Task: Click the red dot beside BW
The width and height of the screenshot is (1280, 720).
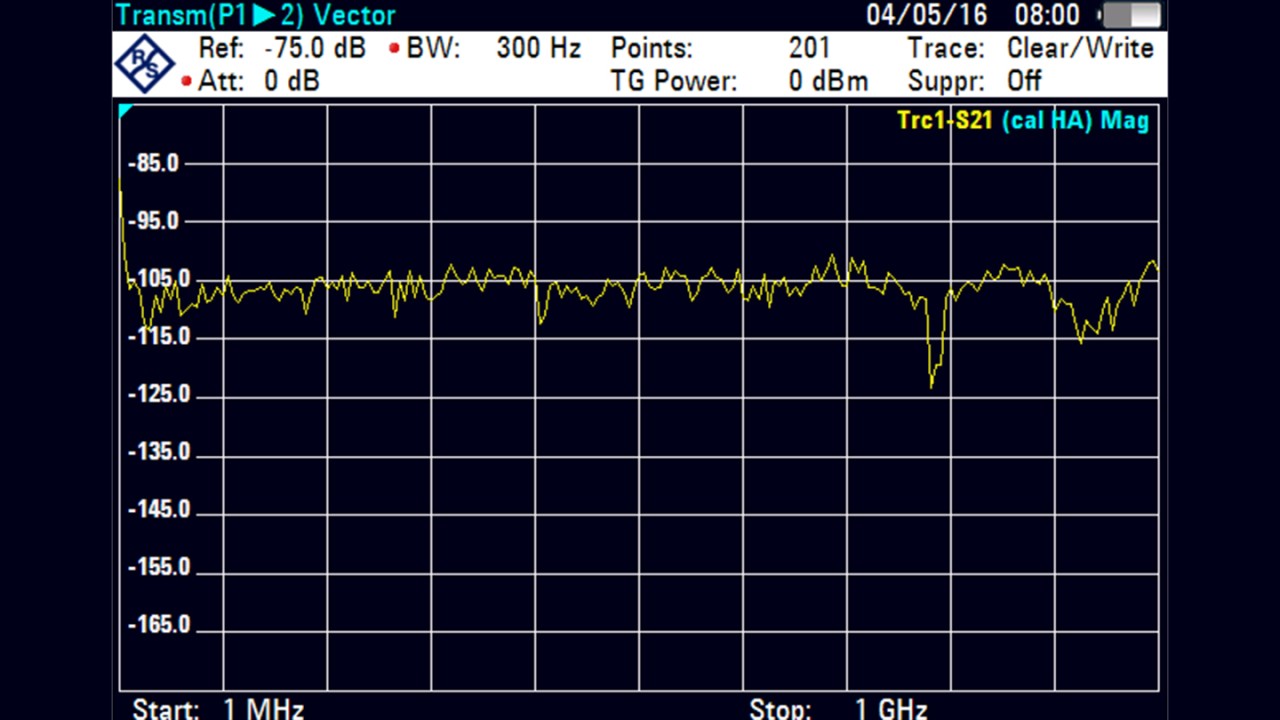Action: pyautogui.click(x=395, y=48)
